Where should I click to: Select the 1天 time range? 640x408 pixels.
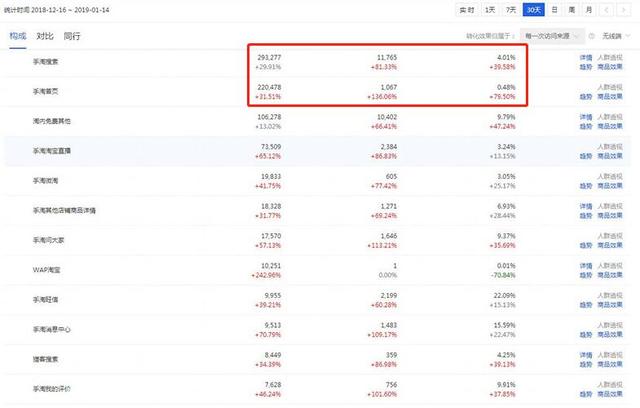490,10
